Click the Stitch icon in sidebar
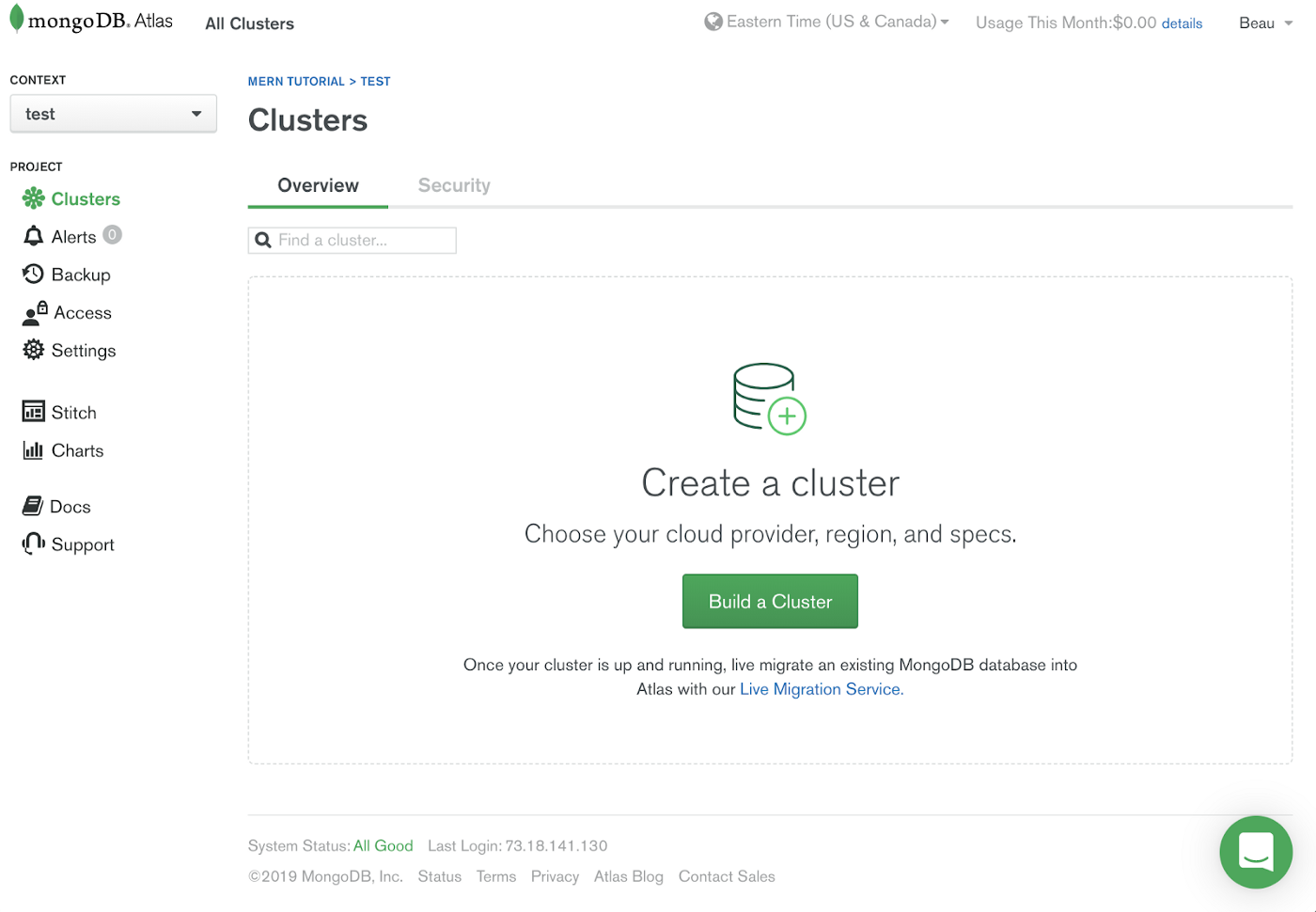Screen dimensions: 1316x912 (x=34, y=412)
